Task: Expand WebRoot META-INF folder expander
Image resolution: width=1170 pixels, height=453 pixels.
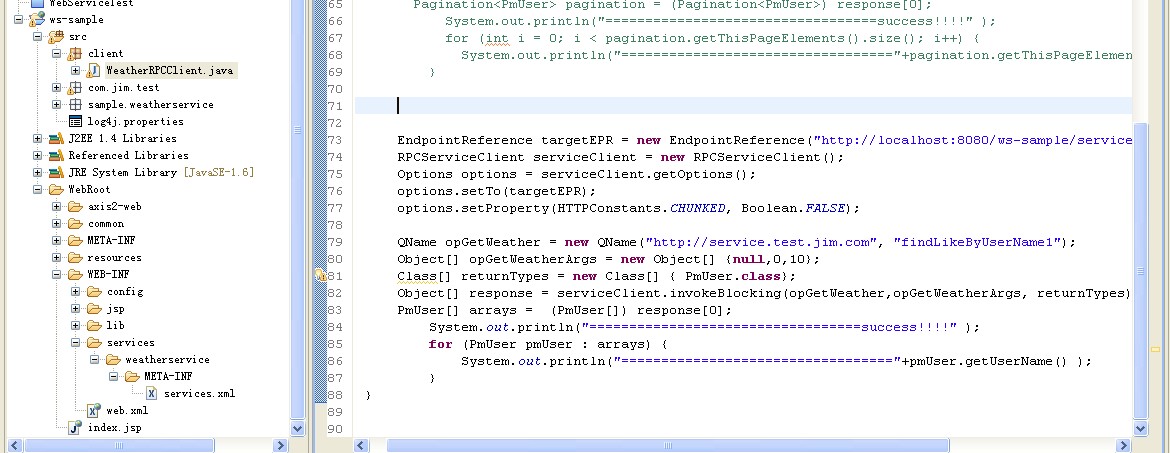Action: coord(57,240)
